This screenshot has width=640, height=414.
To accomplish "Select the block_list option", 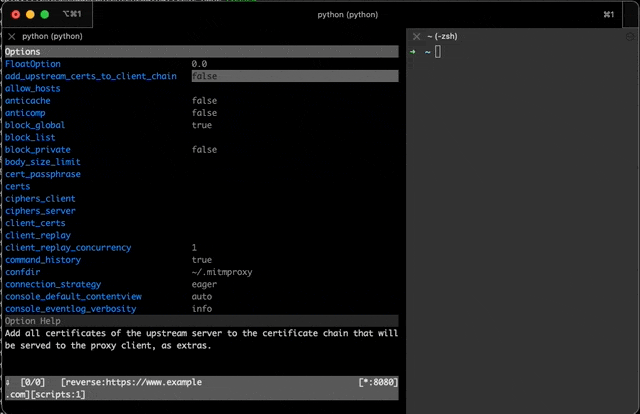I will point(30,138).
